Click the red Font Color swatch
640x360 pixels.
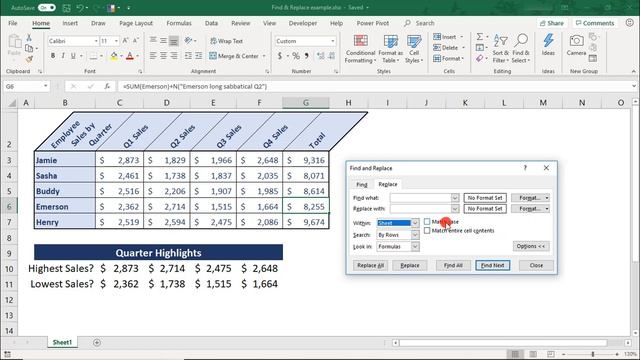130,56
